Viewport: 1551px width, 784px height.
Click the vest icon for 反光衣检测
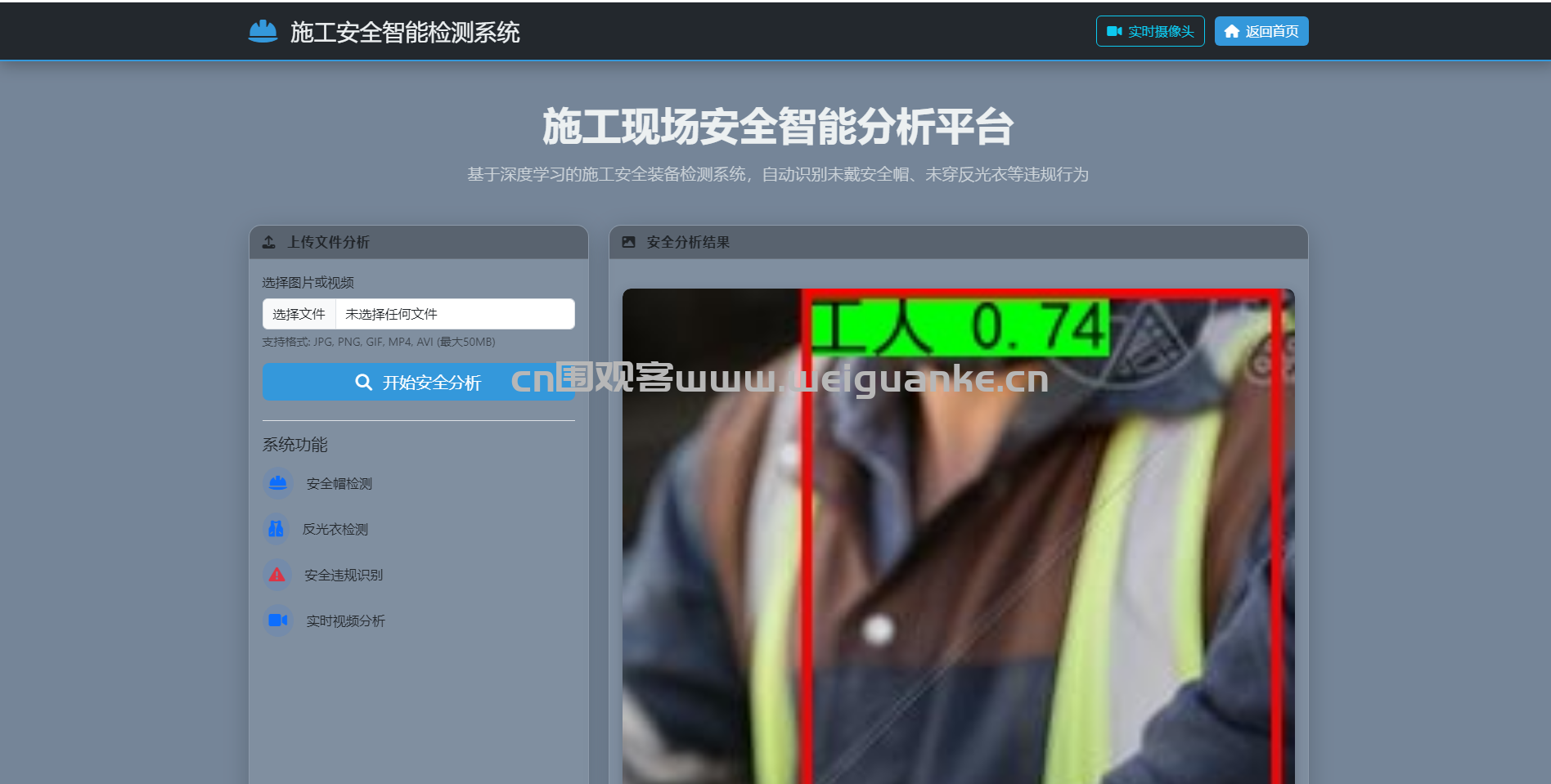point(276,529)
